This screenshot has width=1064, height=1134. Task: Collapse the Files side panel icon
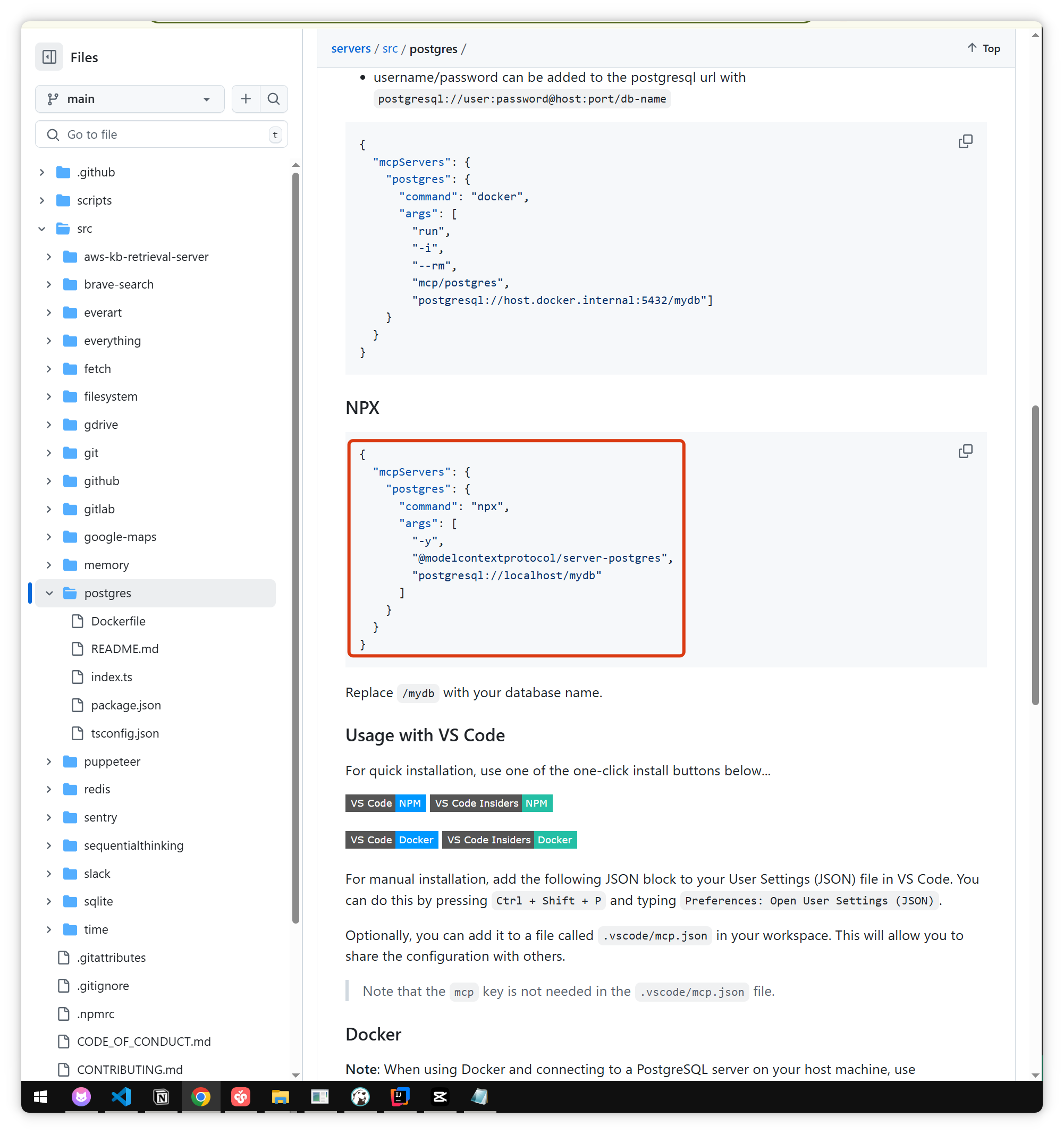(x=49, y=57)
